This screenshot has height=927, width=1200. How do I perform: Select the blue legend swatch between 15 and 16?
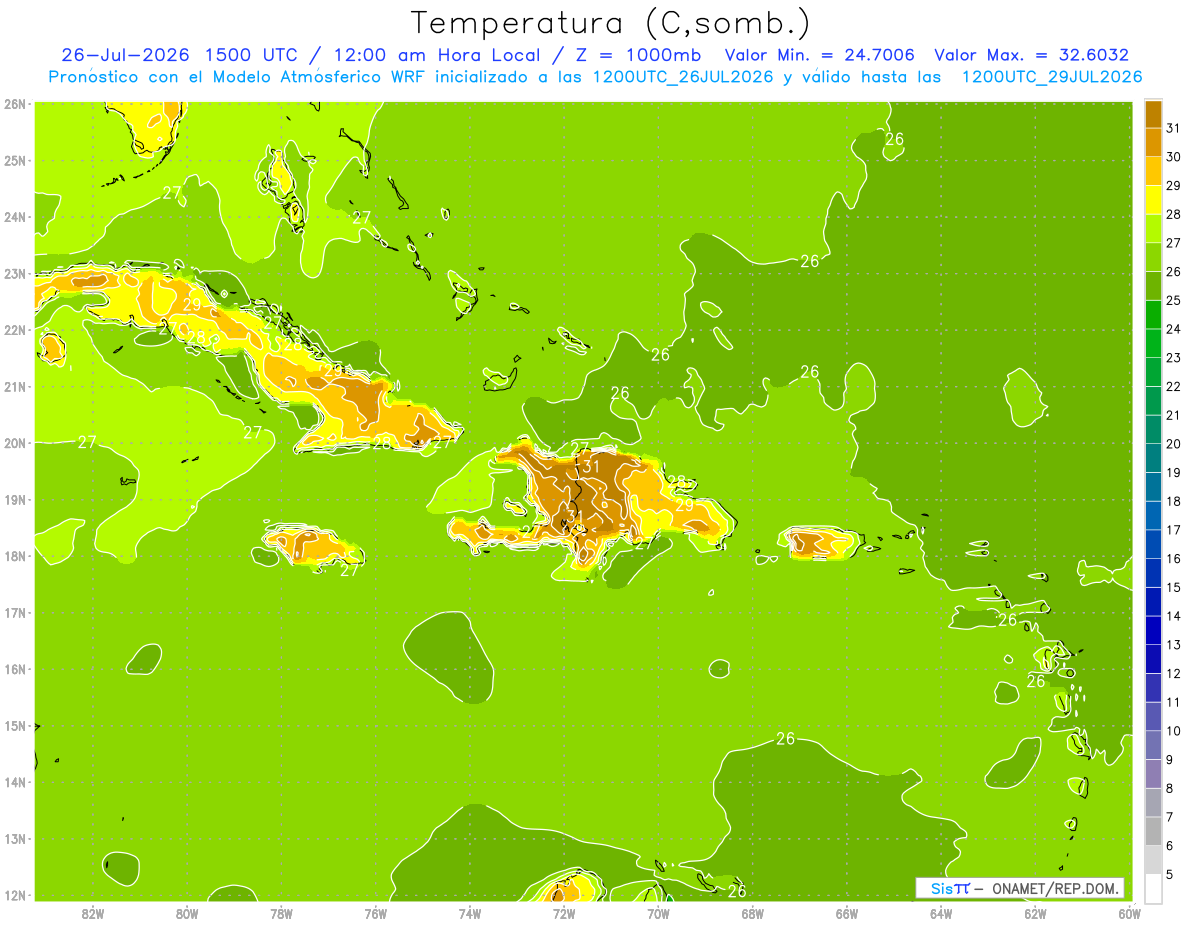pyautogui.click(x=1153, y=572)
